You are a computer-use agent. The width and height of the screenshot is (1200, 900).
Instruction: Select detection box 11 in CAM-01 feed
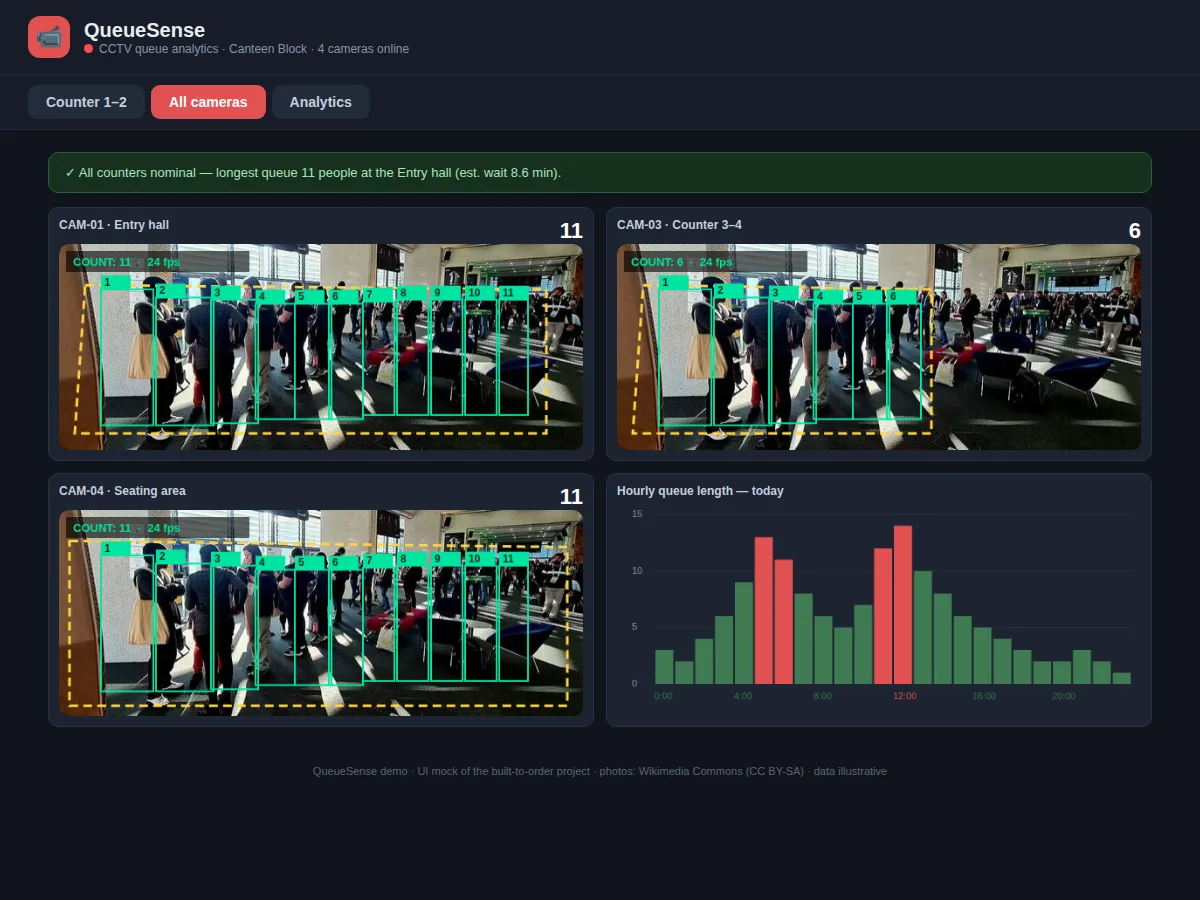513,350
